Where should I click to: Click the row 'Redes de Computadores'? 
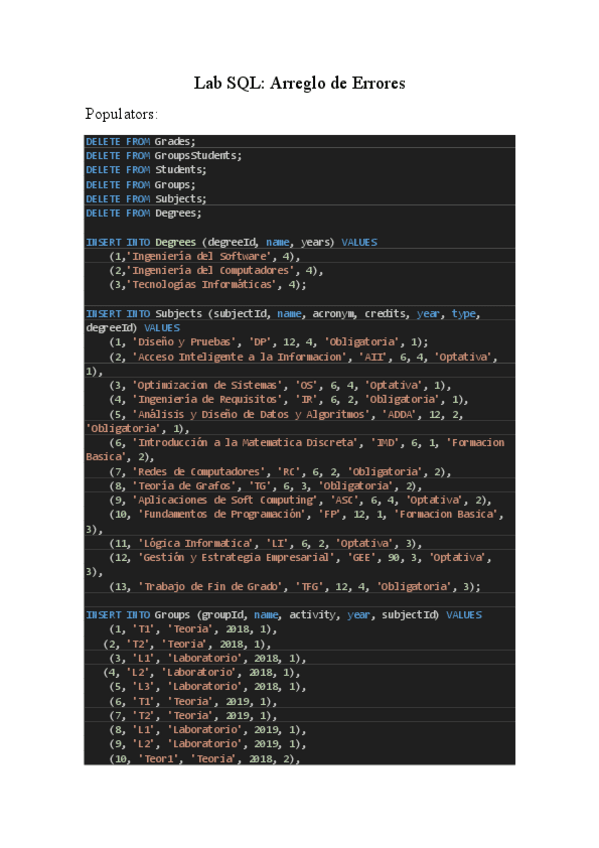pyautogui.click(x=280, y=472)
